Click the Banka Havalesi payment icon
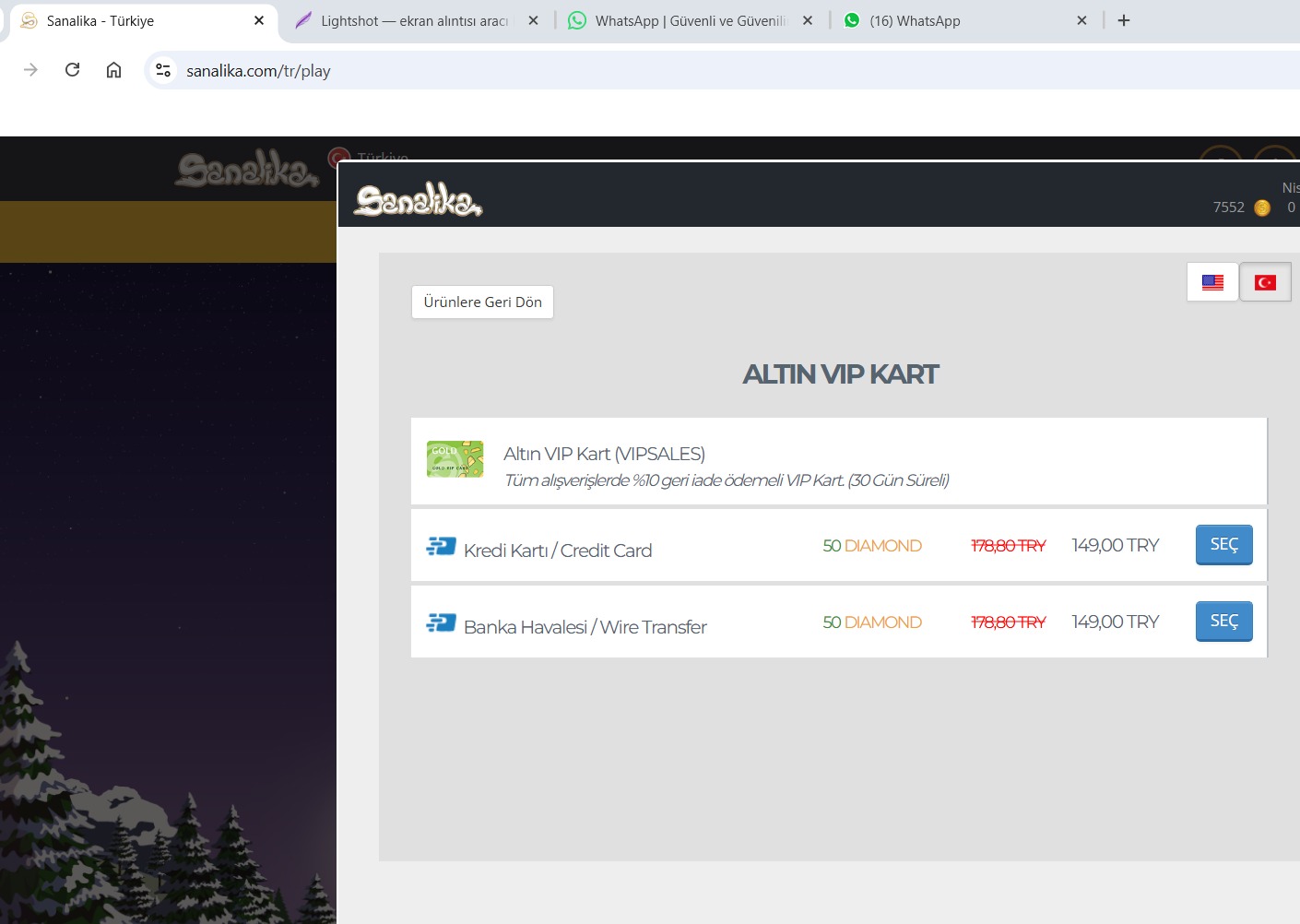The width and height of the screenshot is (1300, 924). tap(441, 623)
